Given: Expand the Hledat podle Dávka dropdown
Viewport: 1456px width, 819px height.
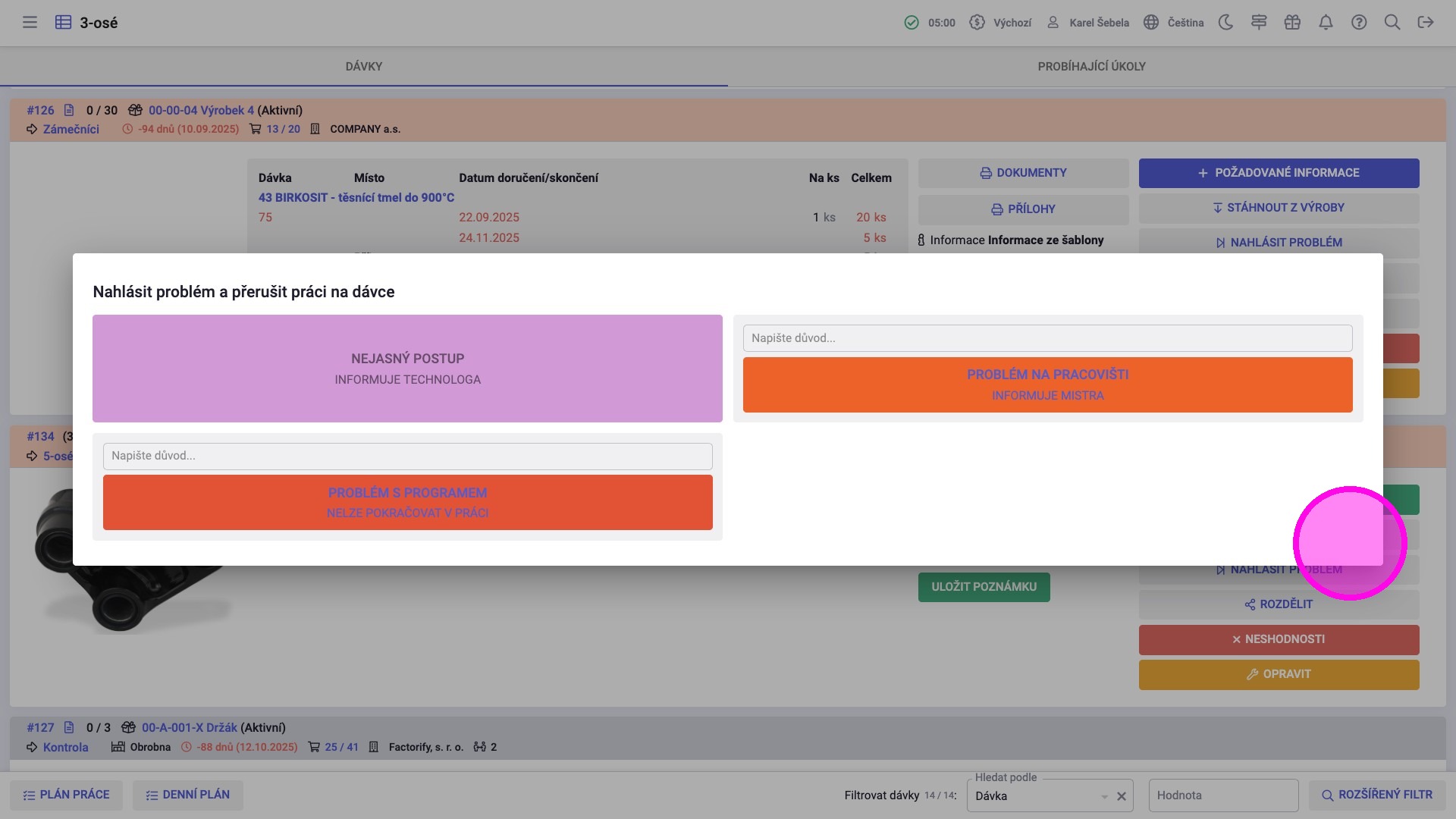Looking at the screenshot, I should [1104, 796].
